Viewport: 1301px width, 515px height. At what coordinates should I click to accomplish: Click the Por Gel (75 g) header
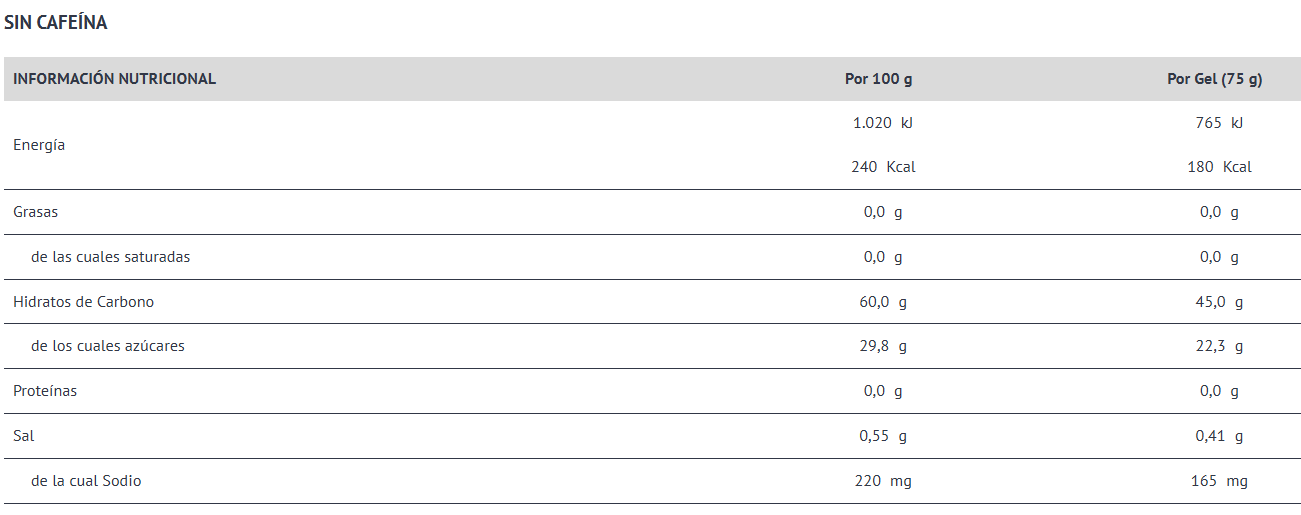coord(1214,79)
